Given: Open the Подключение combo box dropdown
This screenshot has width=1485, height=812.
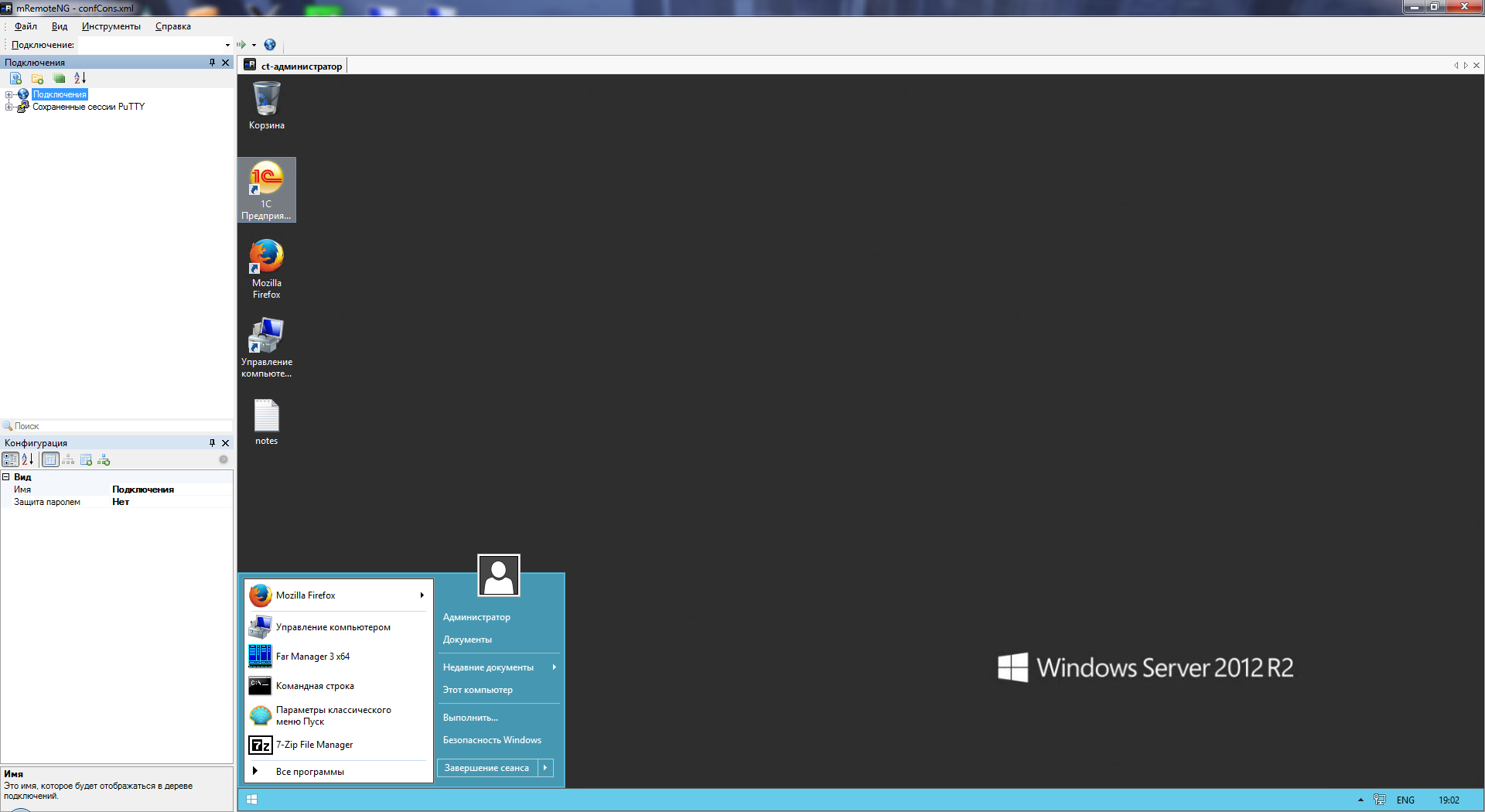Looking at the screenshot, I should tap(227, 45).
